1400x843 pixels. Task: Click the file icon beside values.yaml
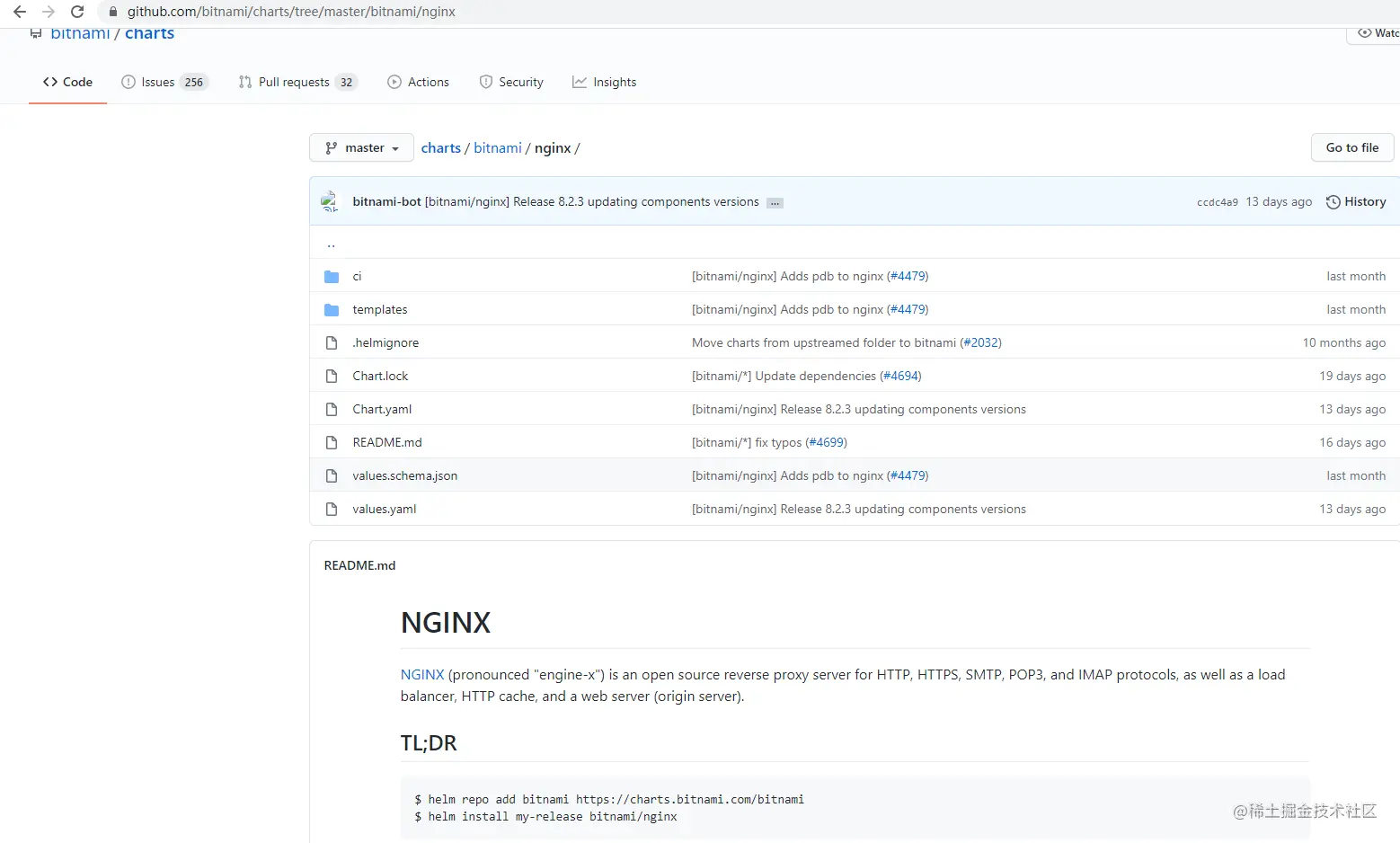(332, 509)
